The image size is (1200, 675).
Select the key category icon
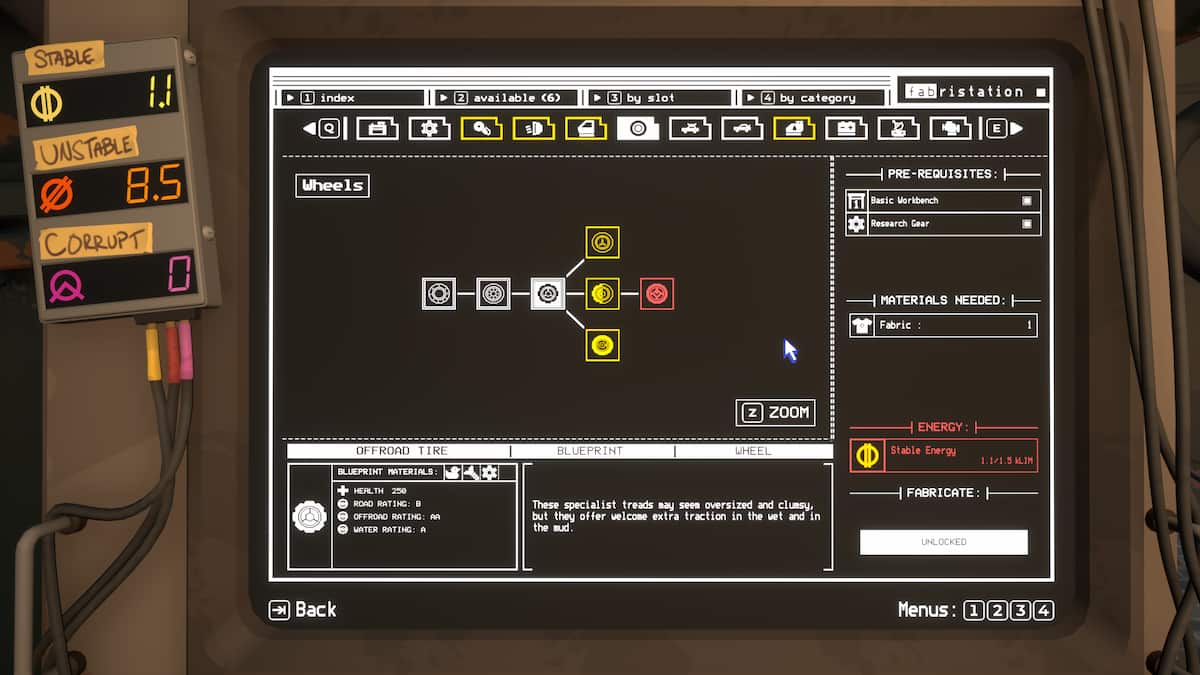[481, 128]
